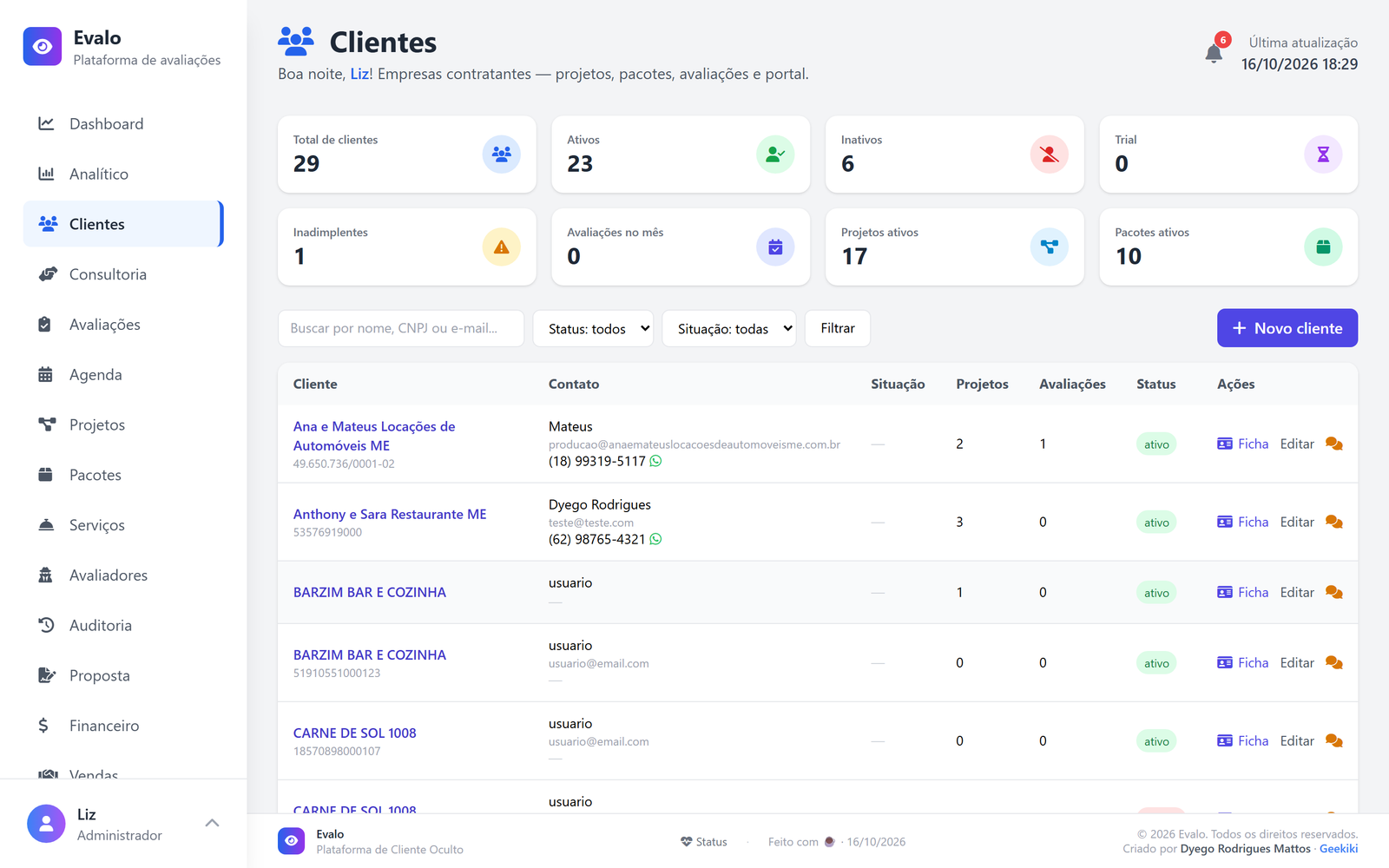Open the chat icon for Anthony e Sara Restaurante row
Viewport: 1389px width, 868px height.
(x=1334, y=522)
